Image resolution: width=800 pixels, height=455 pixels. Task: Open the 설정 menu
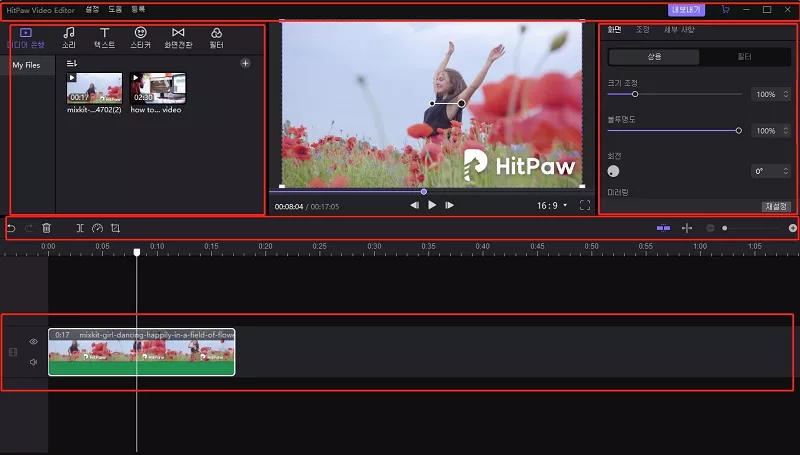coord(93,9)
